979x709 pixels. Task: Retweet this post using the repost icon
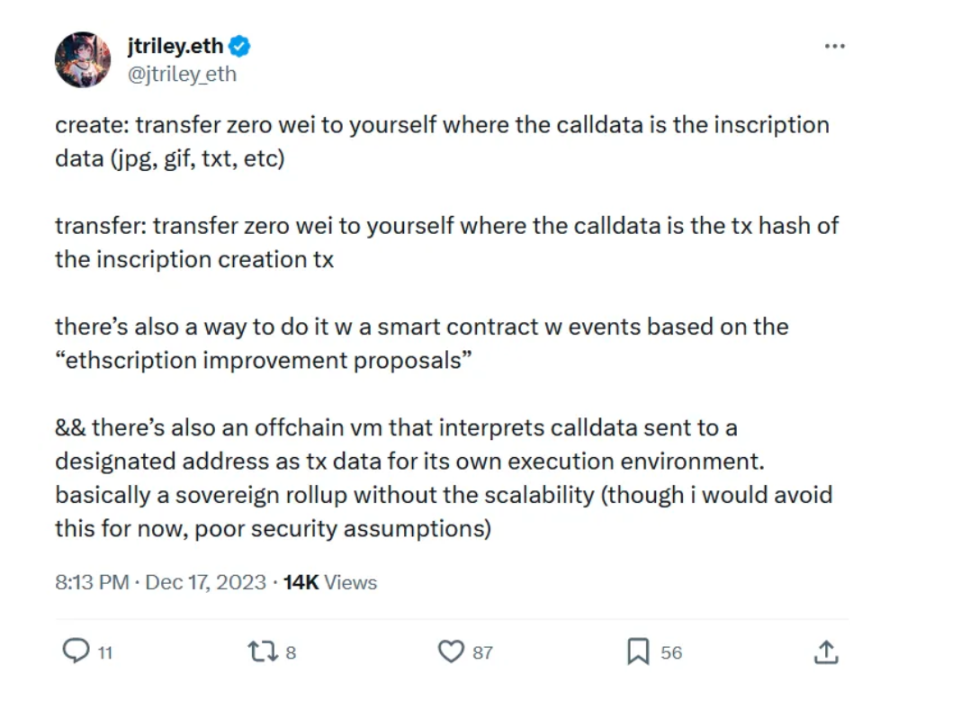[x=260, y=652]
